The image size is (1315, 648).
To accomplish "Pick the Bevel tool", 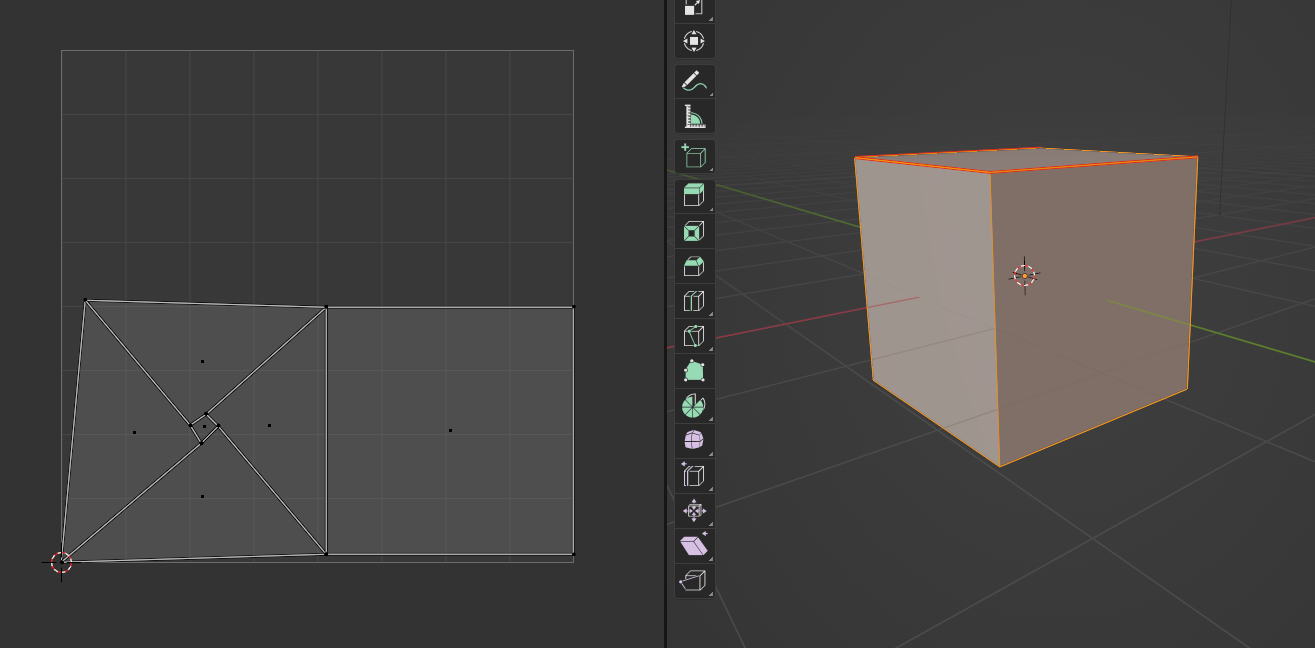I will [694, 267].
